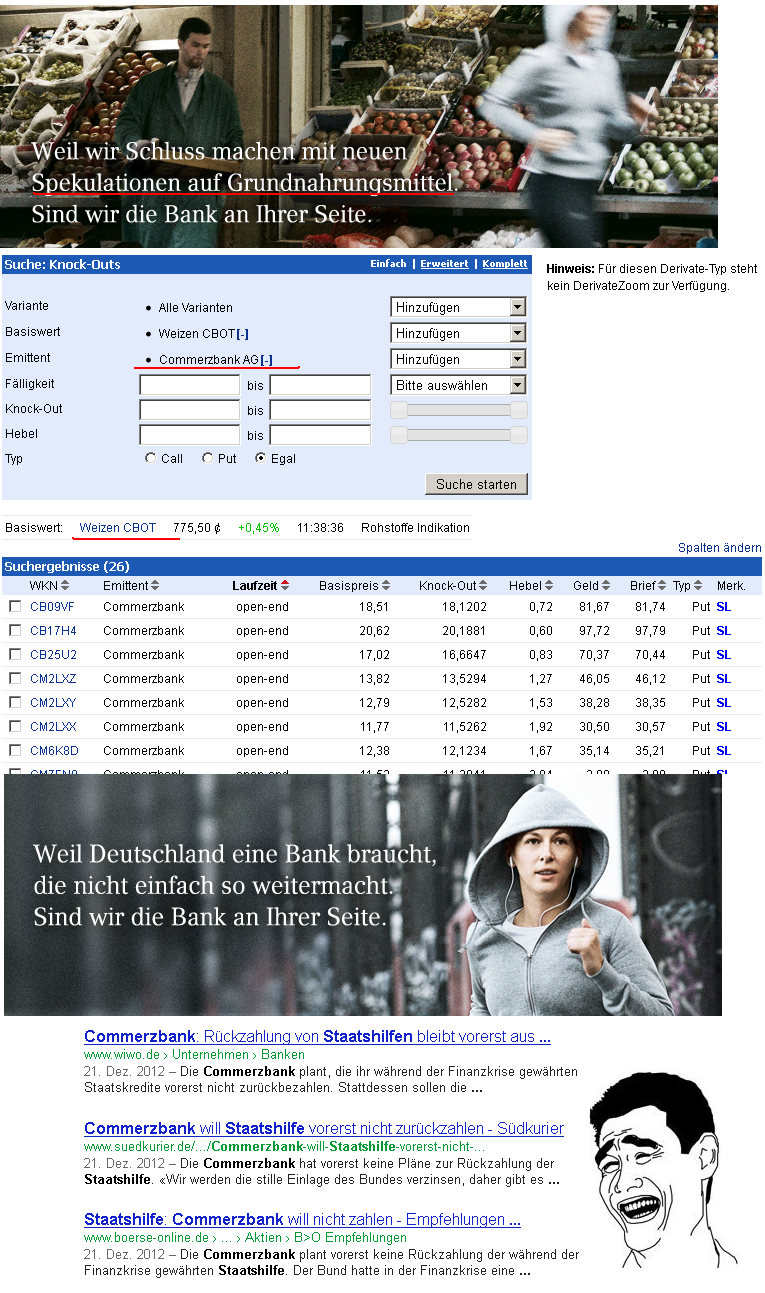Click the Fälligkeit end input field
This screenshot has height=1293, width=765.
click(x=320, y=385)
